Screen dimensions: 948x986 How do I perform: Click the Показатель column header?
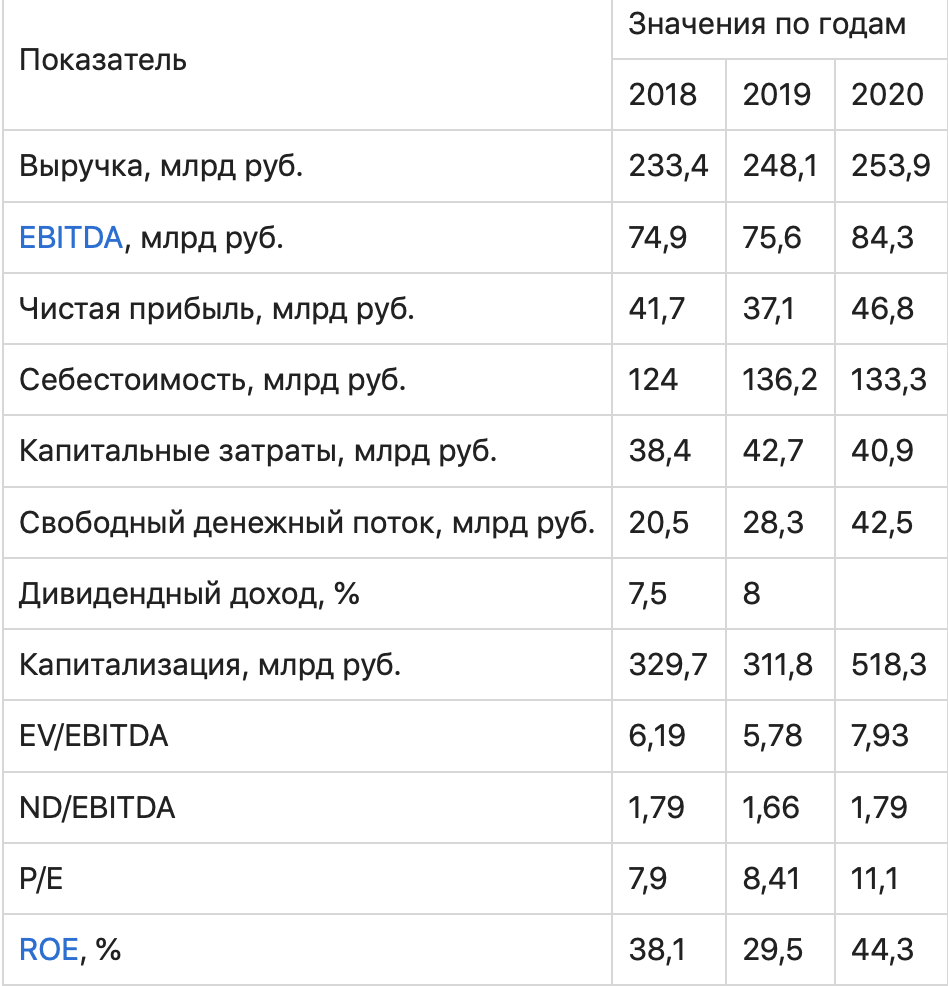coord(103,60)
